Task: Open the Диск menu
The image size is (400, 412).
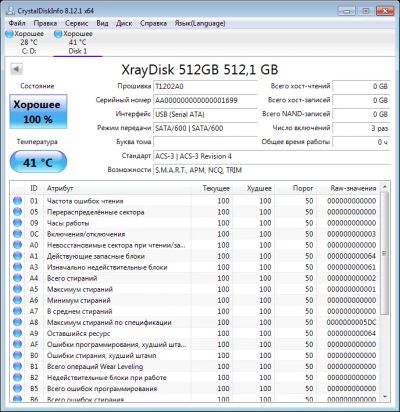Action: tap(124, 23)
